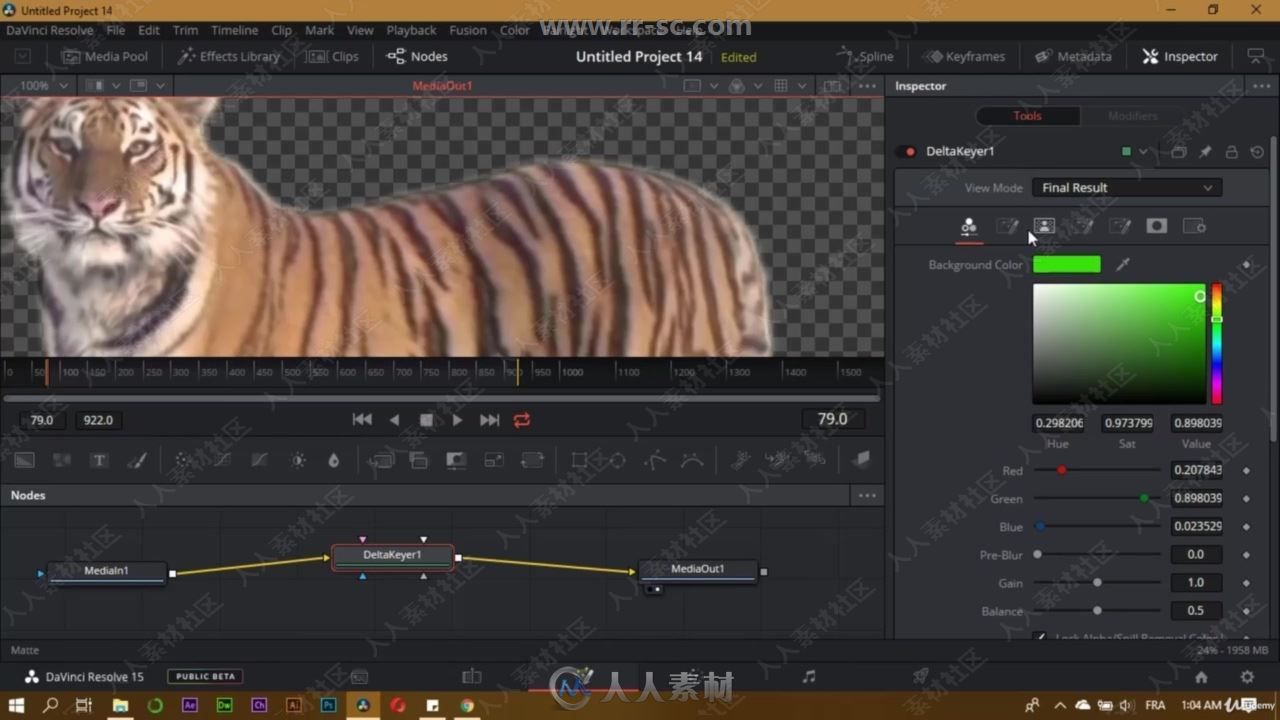Select the MediaIn1 node

[x=107, y=572]
